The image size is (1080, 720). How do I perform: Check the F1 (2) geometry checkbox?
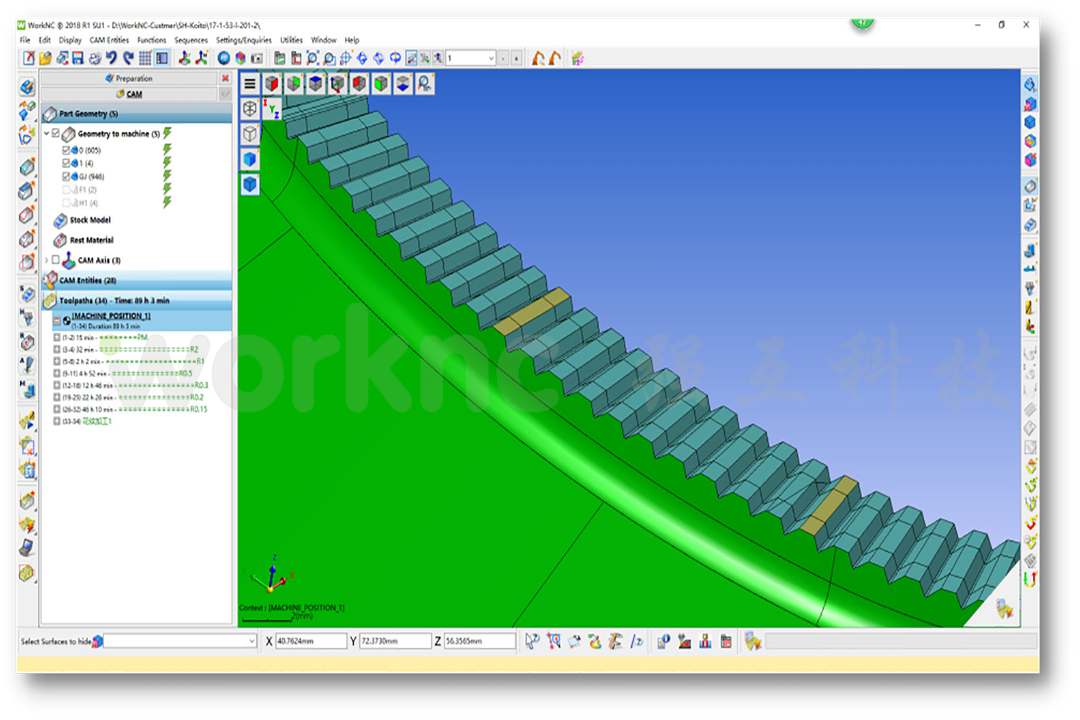(x=66, y=189)
